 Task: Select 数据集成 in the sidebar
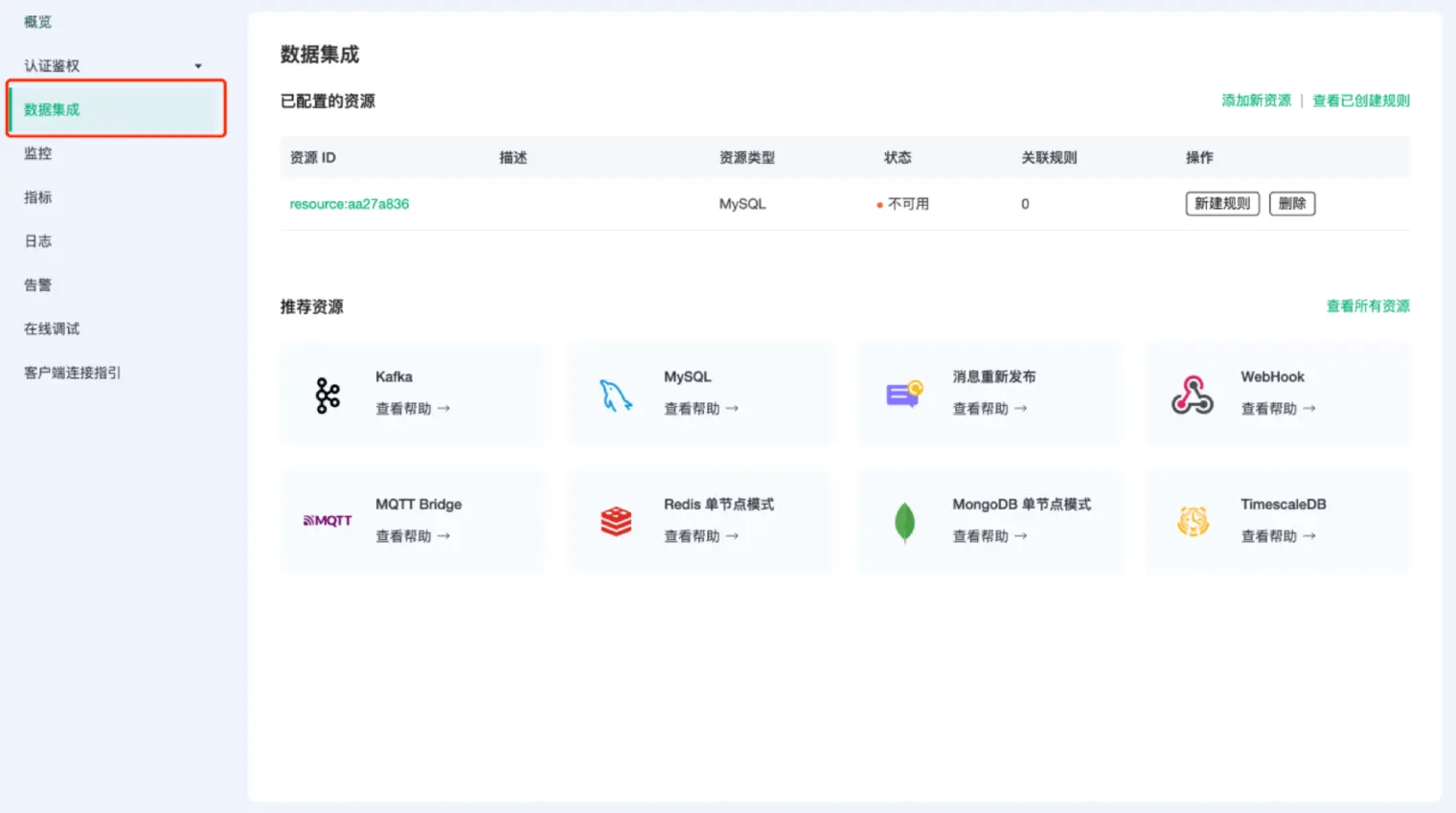click(117, 109)
